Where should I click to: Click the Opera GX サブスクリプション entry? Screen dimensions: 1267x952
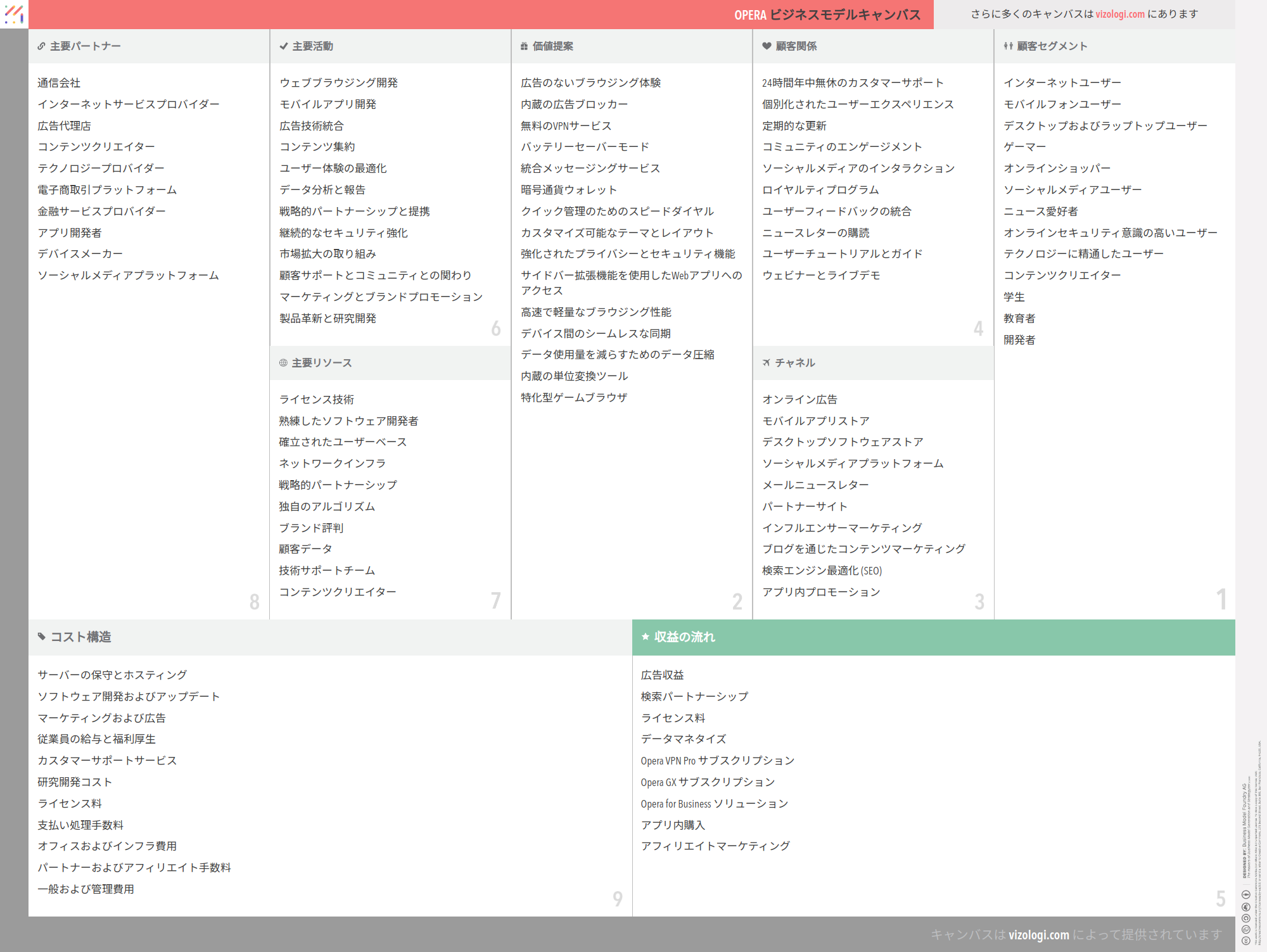tap(708, 782)
